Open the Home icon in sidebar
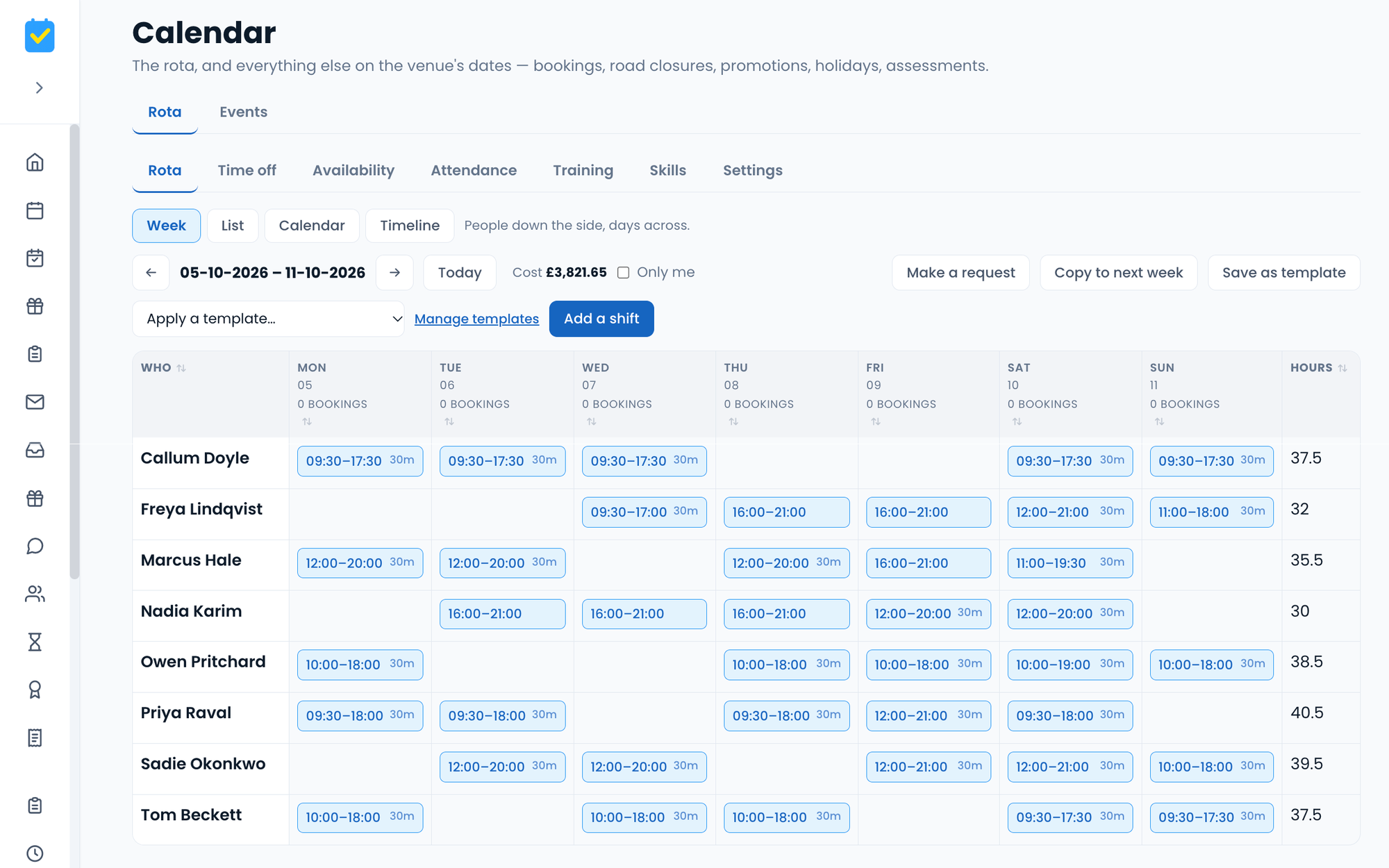The height and width of the screenshot is (868, 1389). (35, 162)
